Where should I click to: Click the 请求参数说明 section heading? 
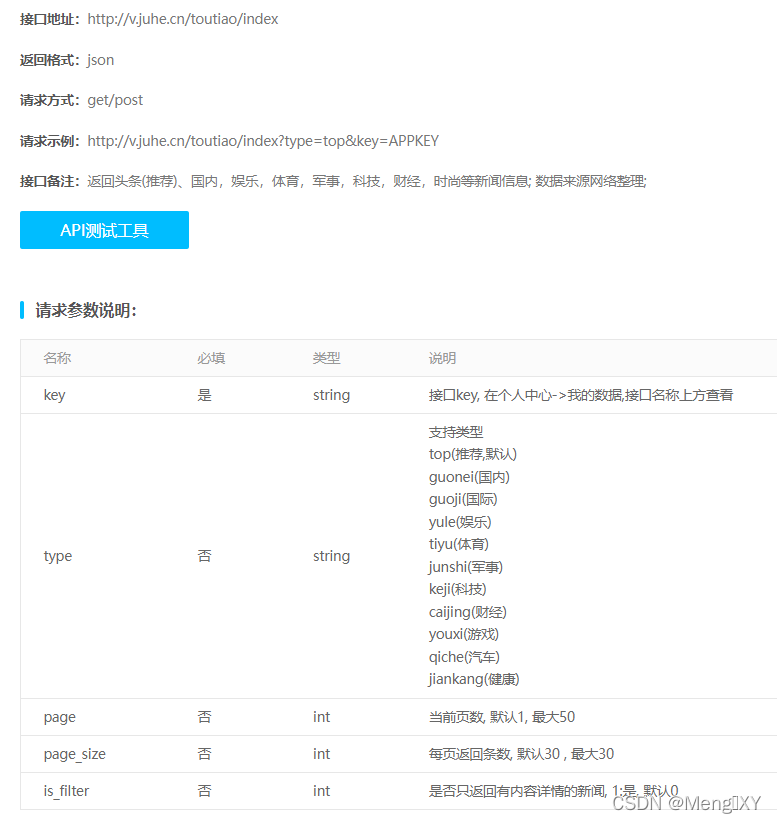pyautogui.click(x=86, y=310)
